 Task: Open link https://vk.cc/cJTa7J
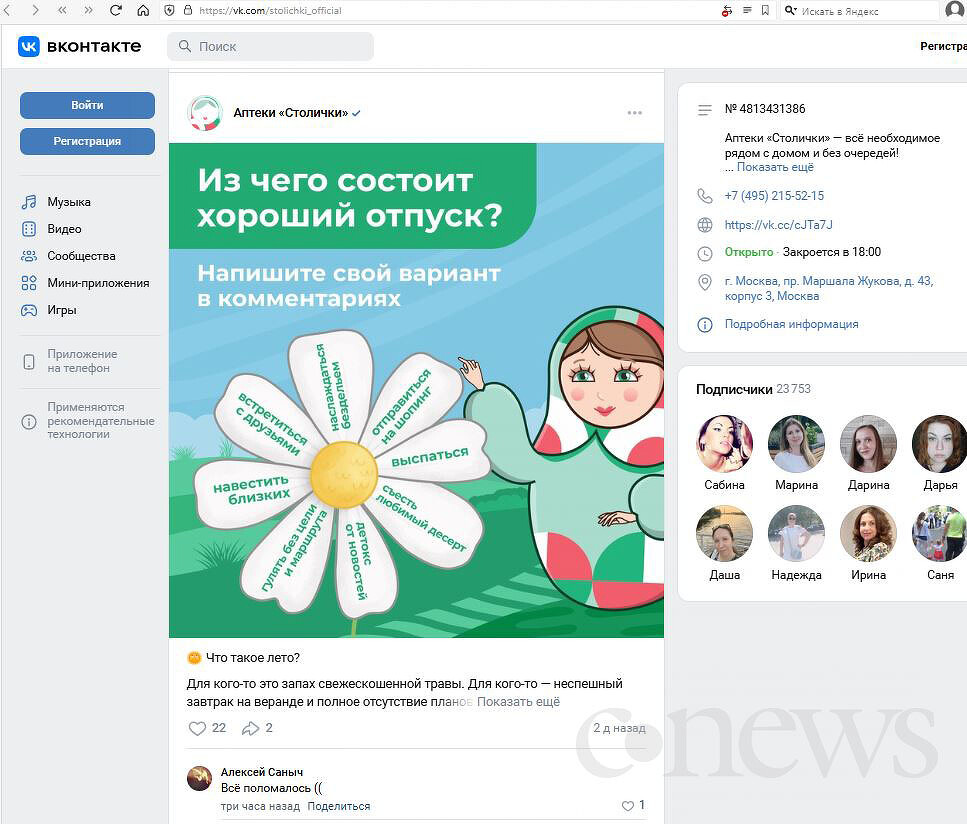[x=778, y=225]
